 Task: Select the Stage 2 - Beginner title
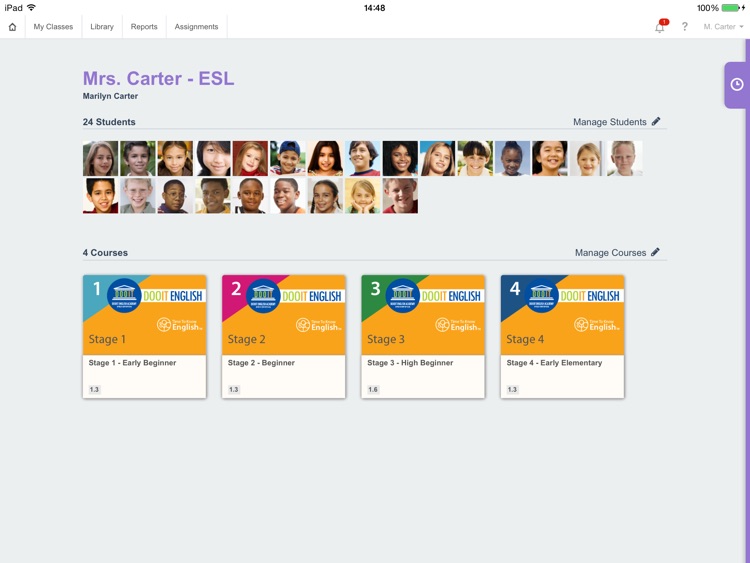[x=261, y=363]
